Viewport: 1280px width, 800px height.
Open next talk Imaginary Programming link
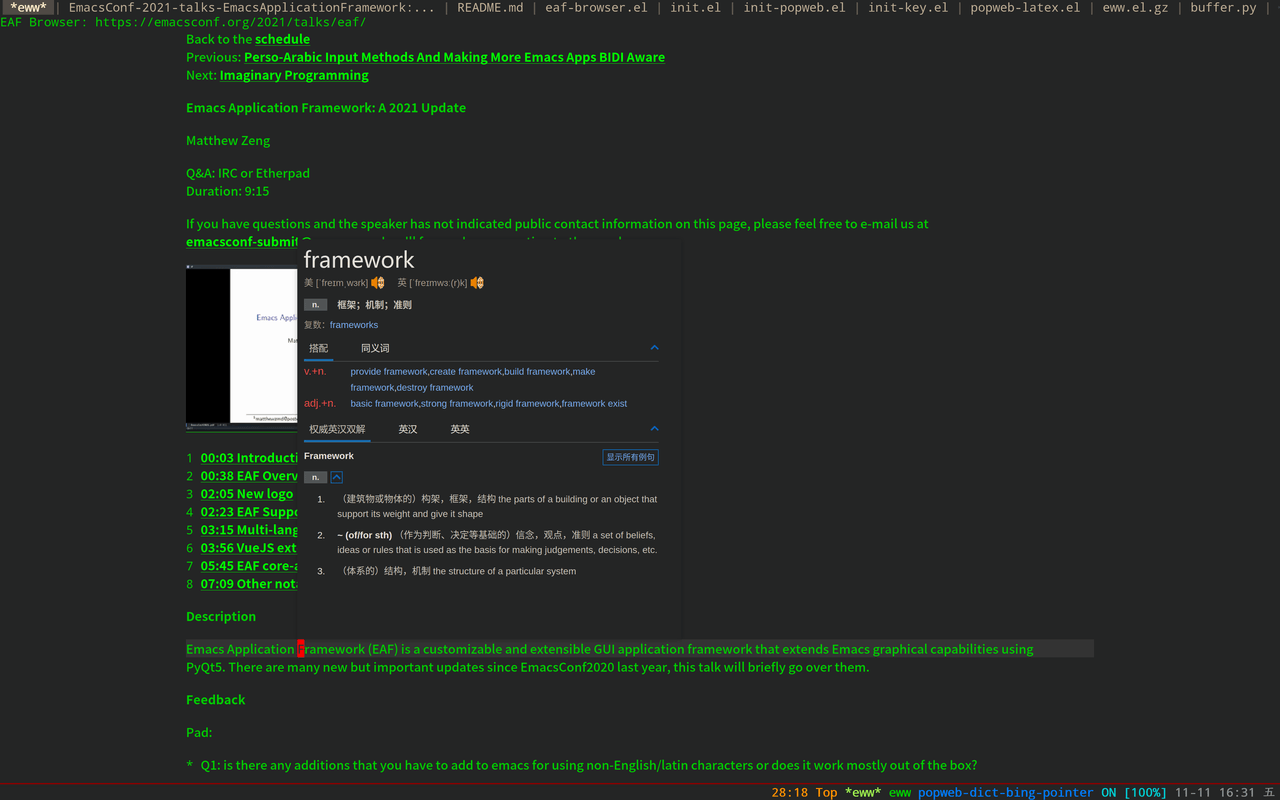294,75
